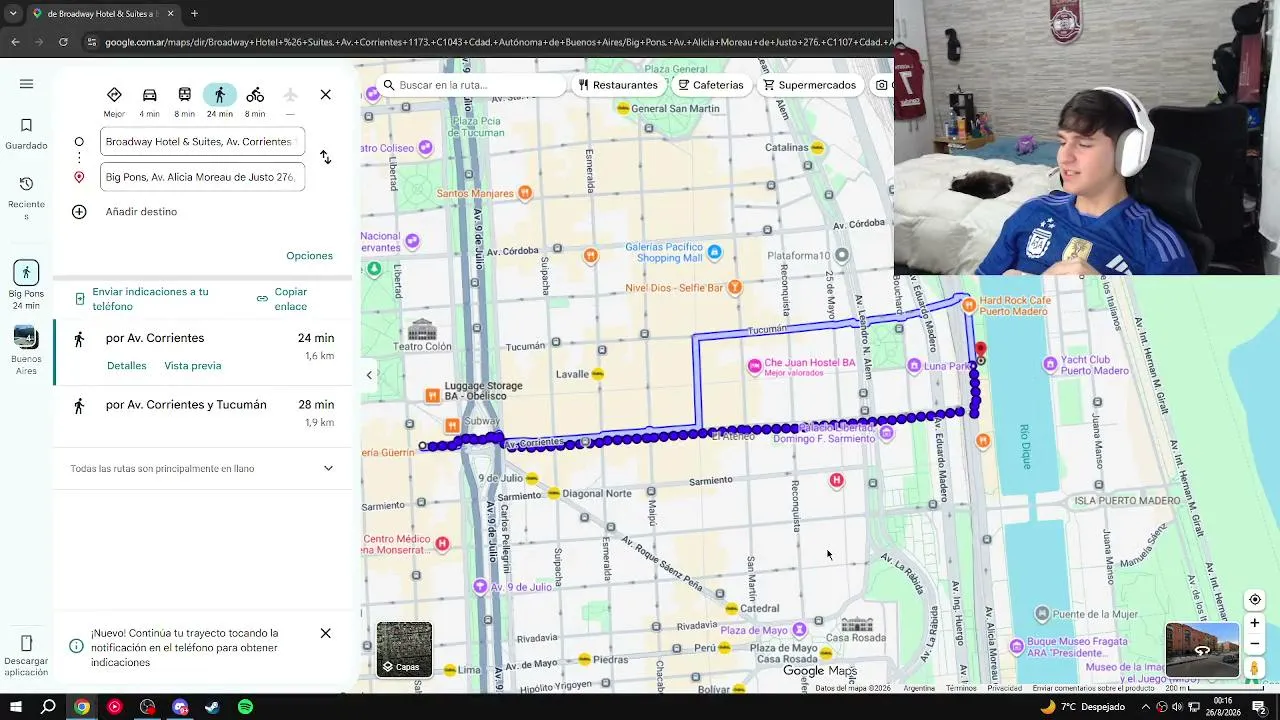The width and height of the screenshot is (1280, 720).
Task: Open the Windows Start menu
Action: (x=16, y=707)
